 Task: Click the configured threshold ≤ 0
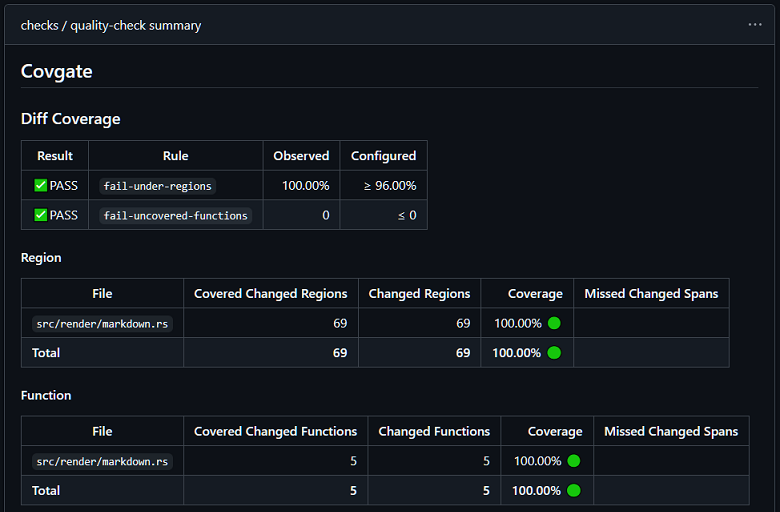pyautogui.click(x=407, y=215)
